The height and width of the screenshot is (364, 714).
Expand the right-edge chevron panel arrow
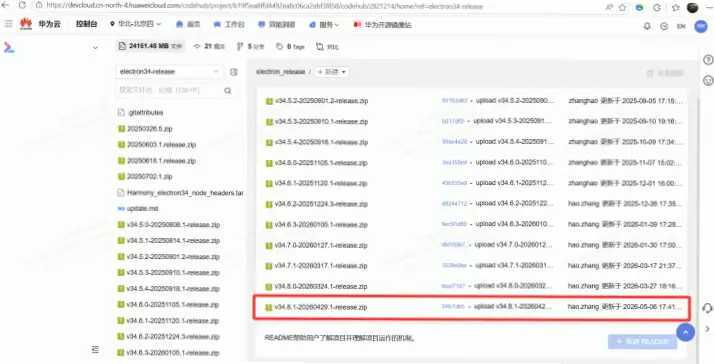pyautogui.click(x=707, y=328)
